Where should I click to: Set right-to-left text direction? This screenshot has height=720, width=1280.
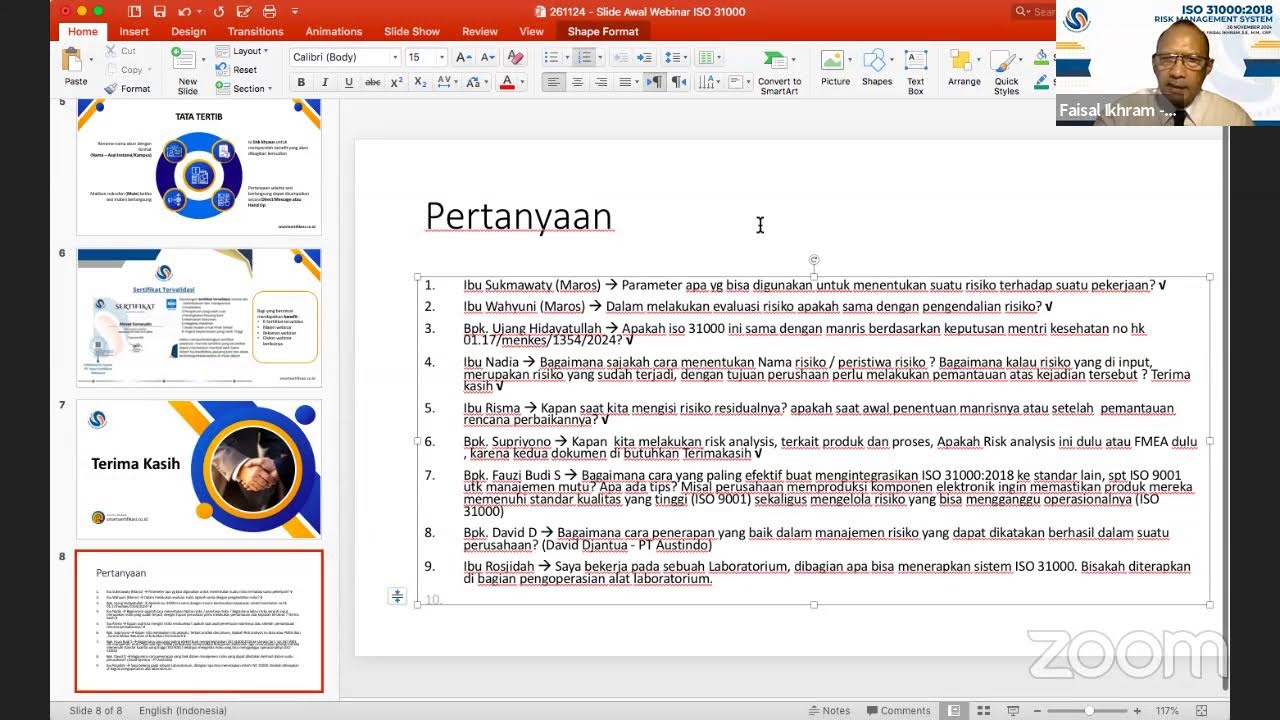(679, 82)
